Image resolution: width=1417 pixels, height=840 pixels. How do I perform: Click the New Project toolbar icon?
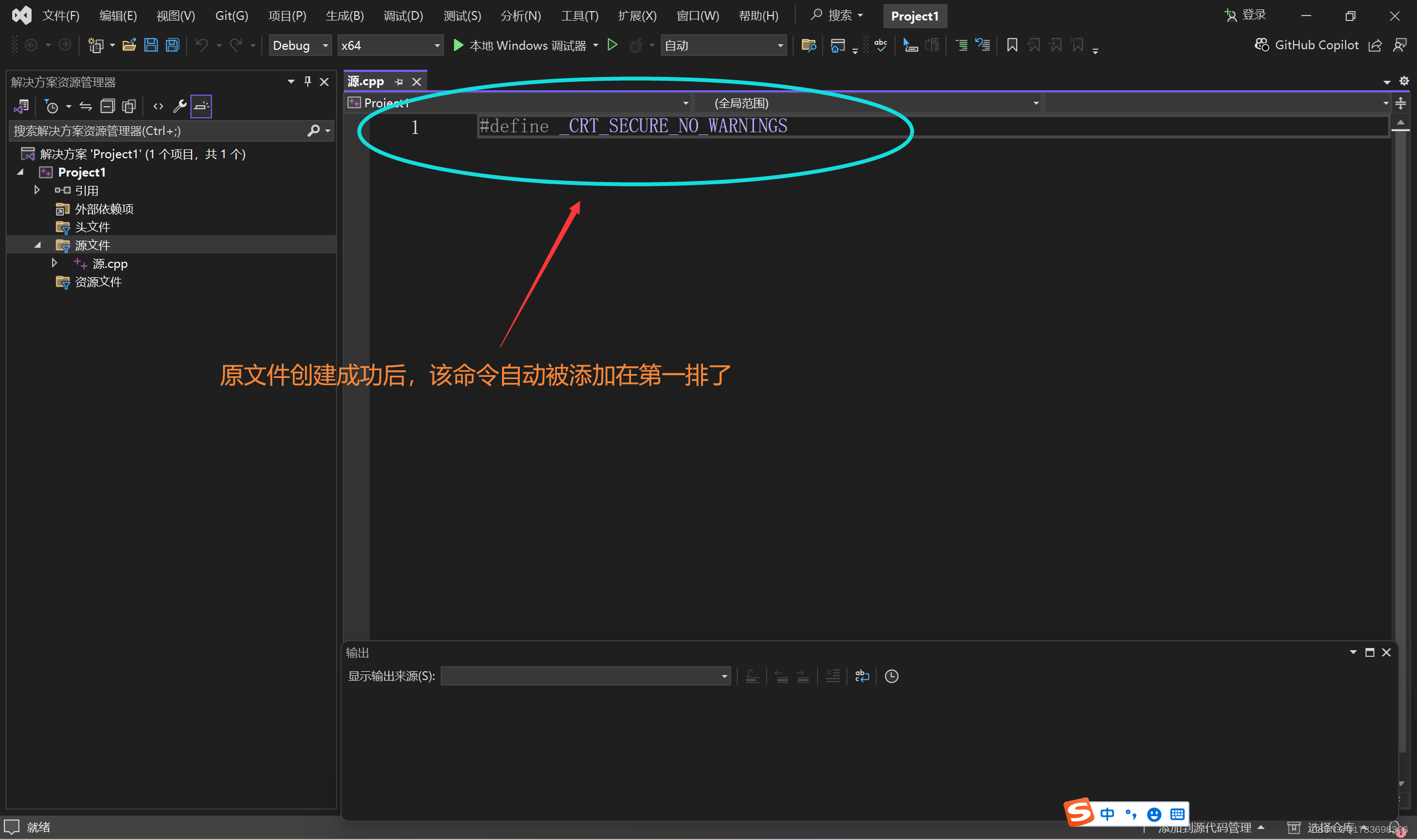[x=96, y=45]
